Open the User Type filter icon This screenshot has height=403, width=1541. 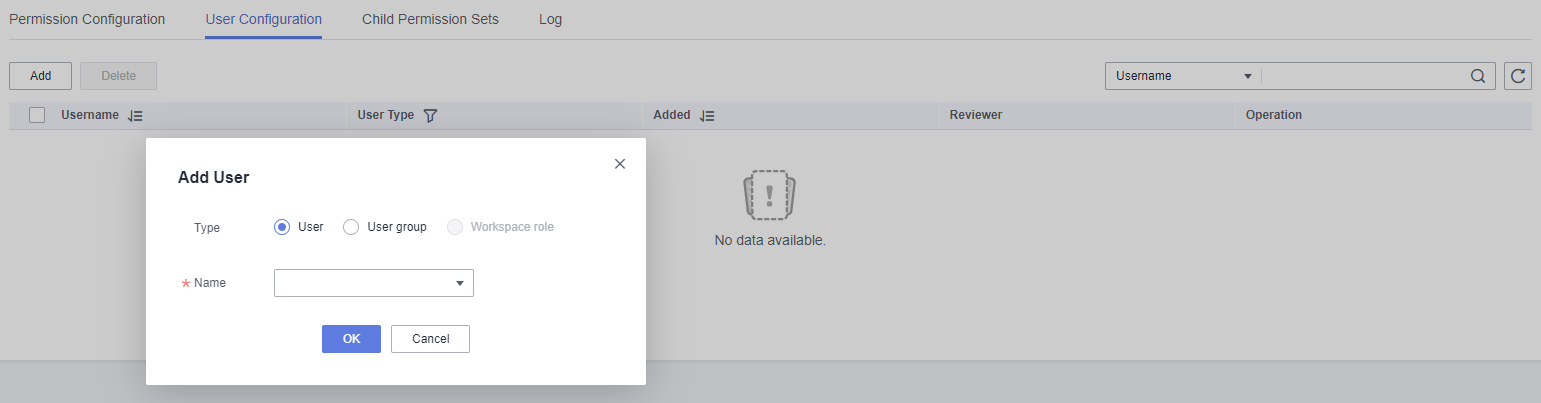(430, 116)
